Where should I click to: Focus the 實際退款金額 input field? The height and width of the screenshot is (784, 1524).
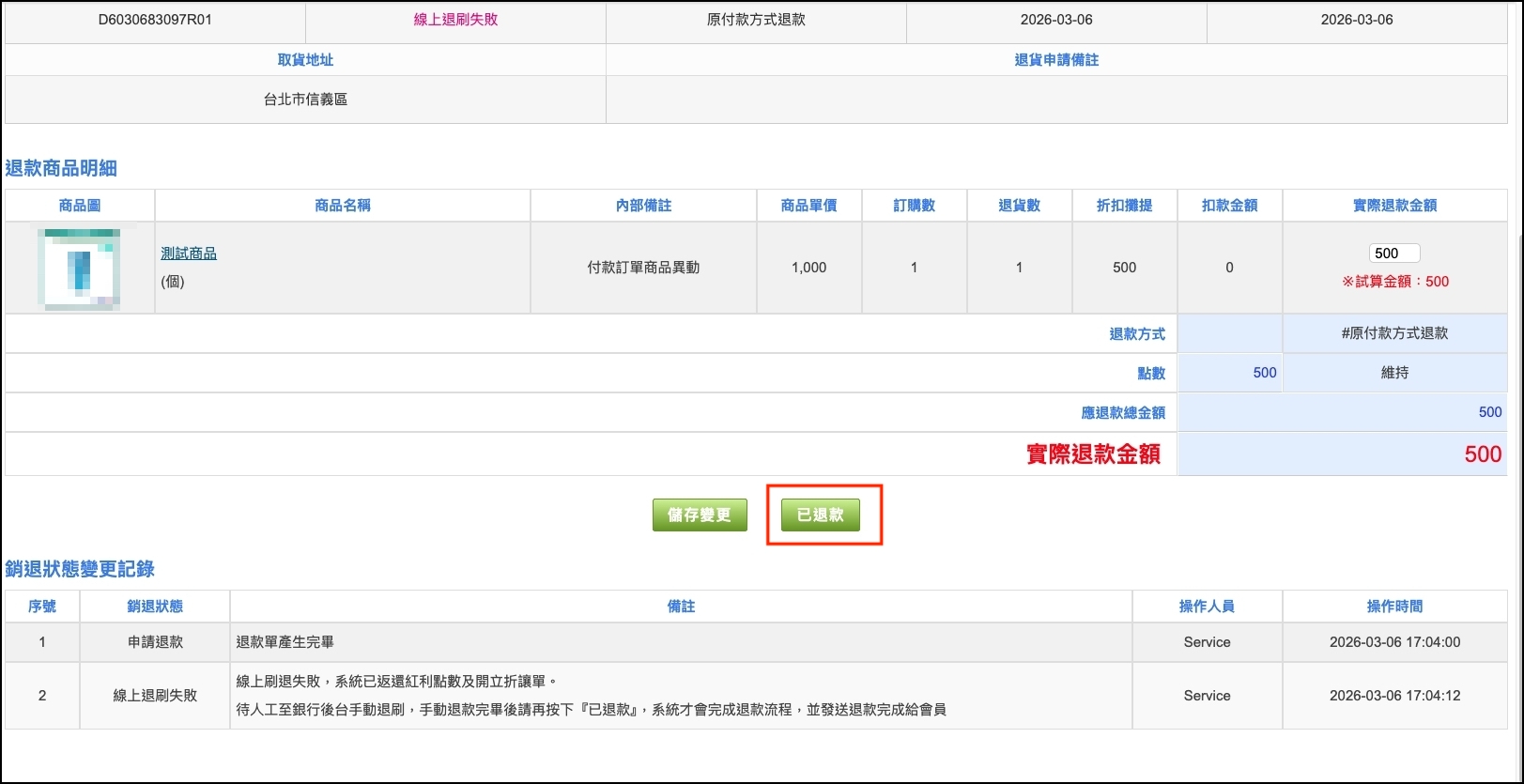tap(1393, 254)
